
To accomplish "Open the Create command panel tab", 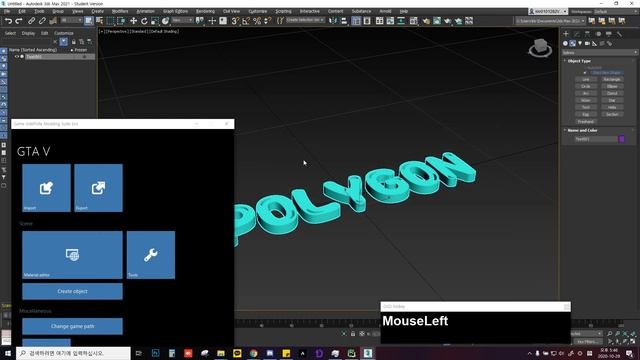I will click(x=566, y=34).
